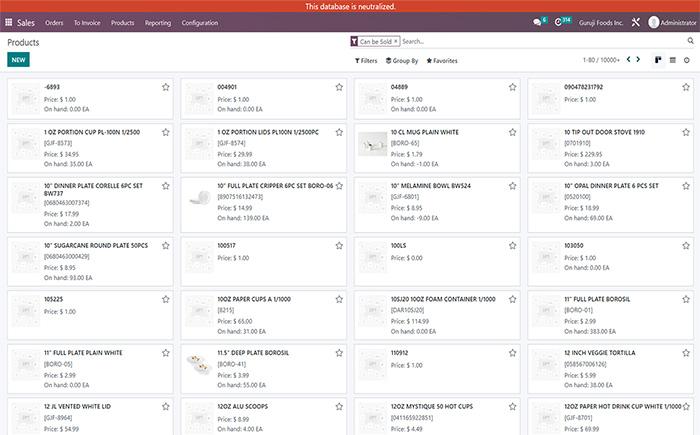Switch to Activity view clock icon
This screenshot has height=435, width=700.
[x=687, y=60]
